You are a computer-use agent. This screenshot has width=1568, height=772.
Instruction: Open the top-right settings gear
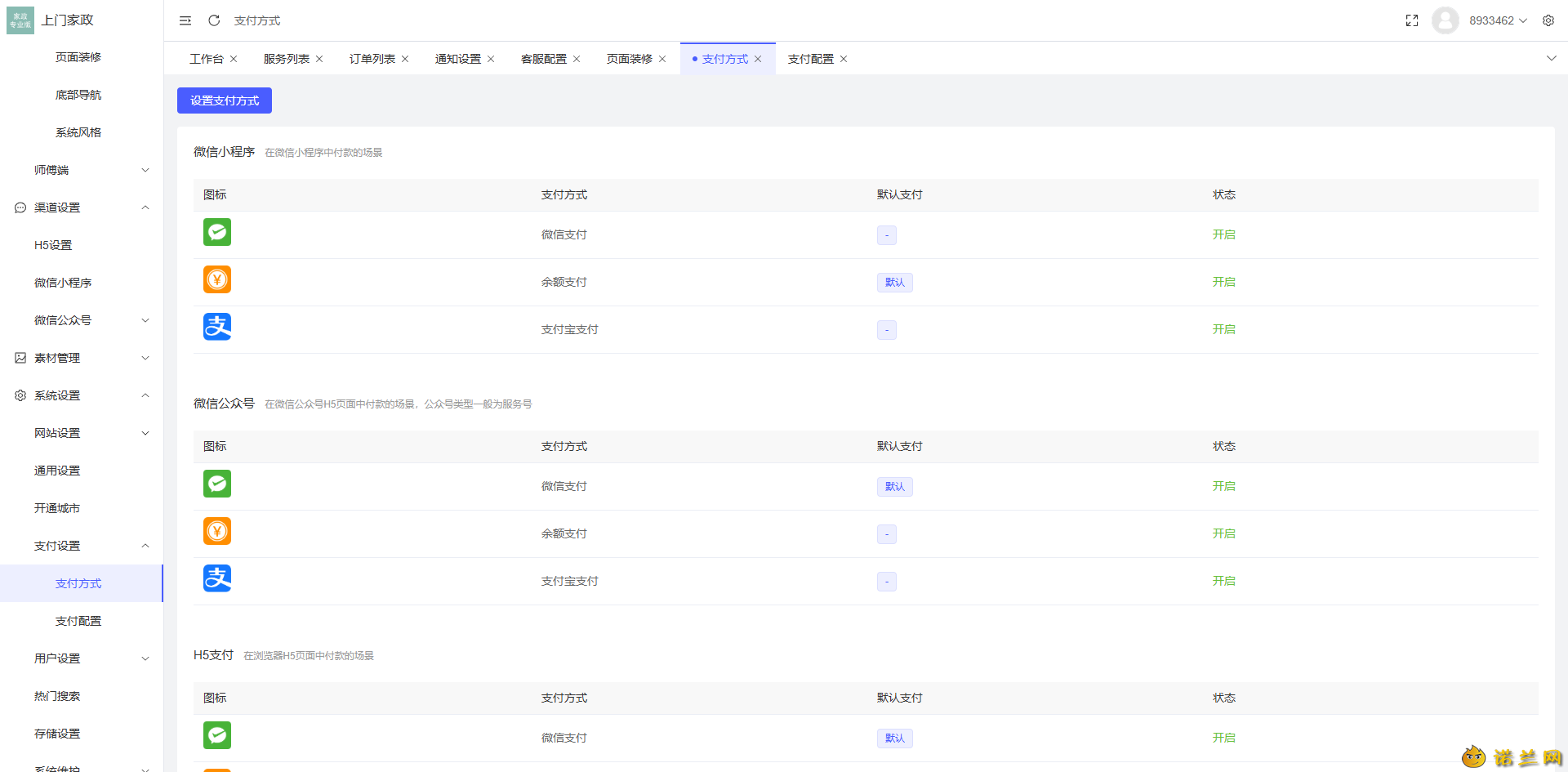1548,20
